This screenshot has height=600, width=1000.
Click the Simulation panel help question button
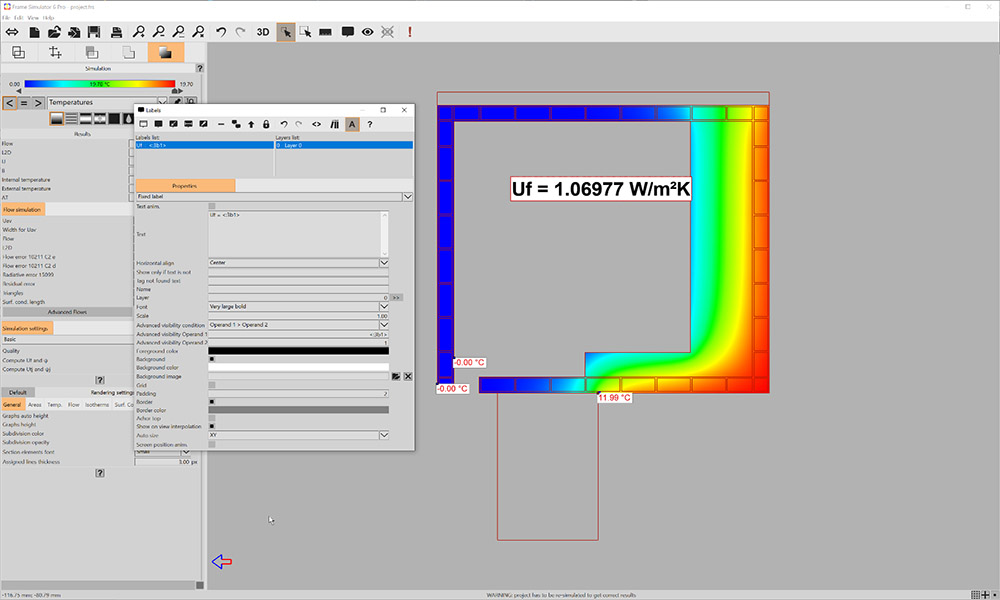[200, 68]
